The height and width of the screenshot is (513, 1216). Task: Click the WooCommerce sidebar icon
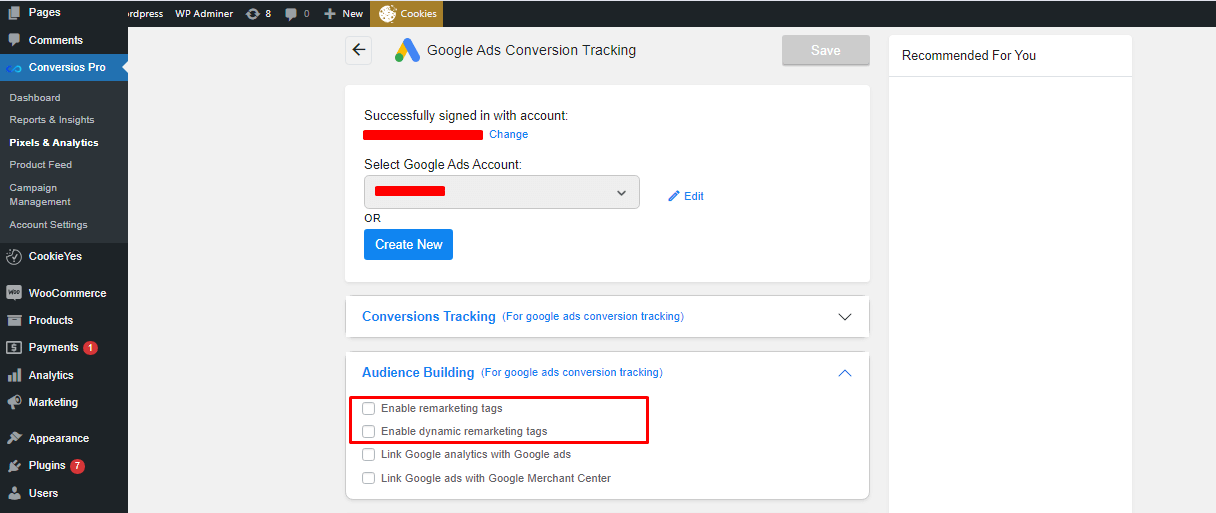point(14,293)
